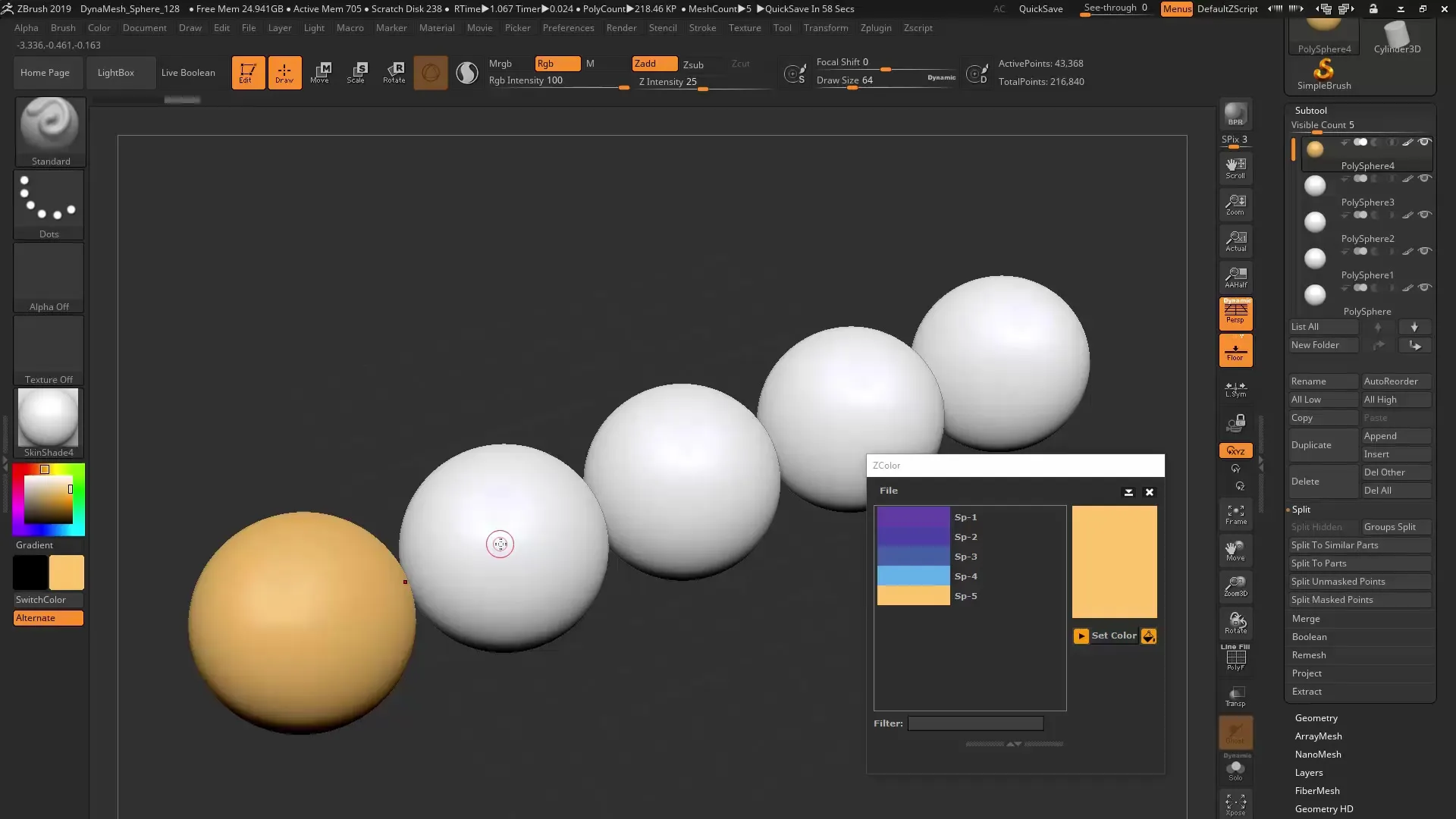Viewport: 1456px width, 819px height.
Task: Toggle Transp transparency mode
Action: point(1235,696)
